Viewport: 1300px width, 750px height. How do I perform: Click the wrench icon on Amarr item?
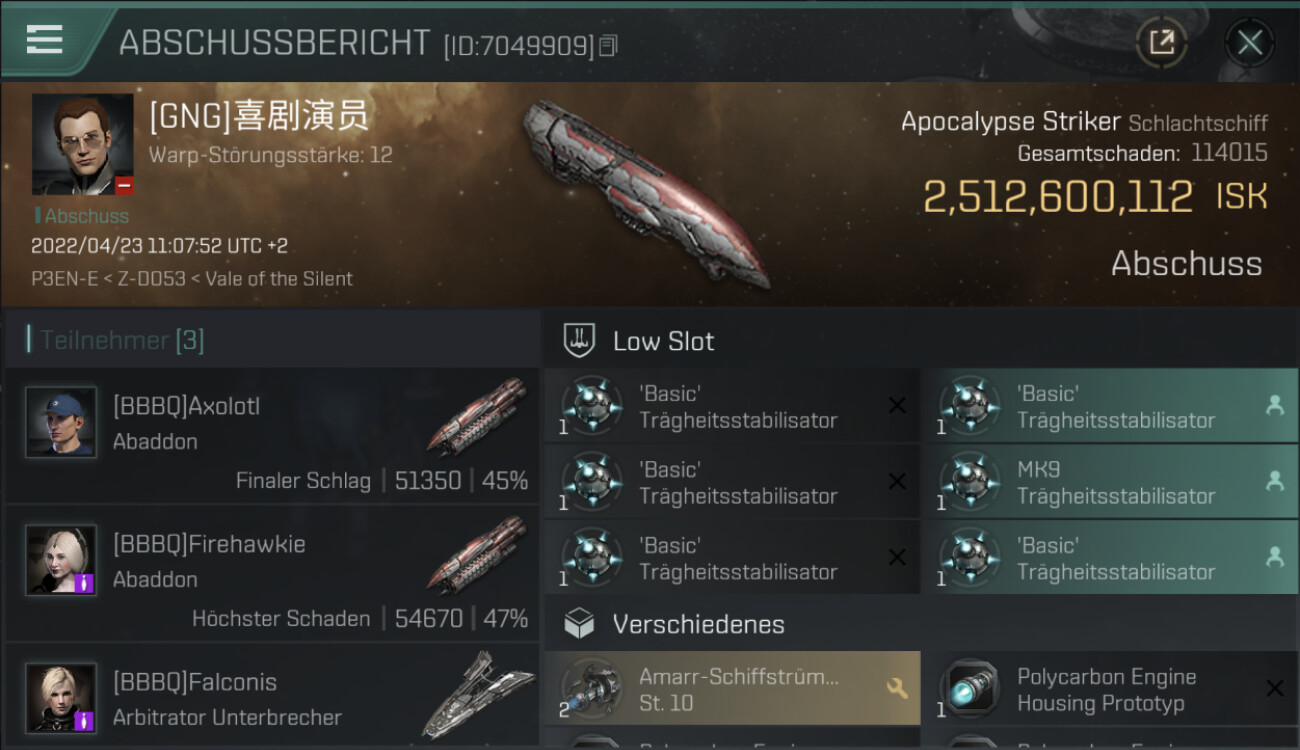pos(897,688)
